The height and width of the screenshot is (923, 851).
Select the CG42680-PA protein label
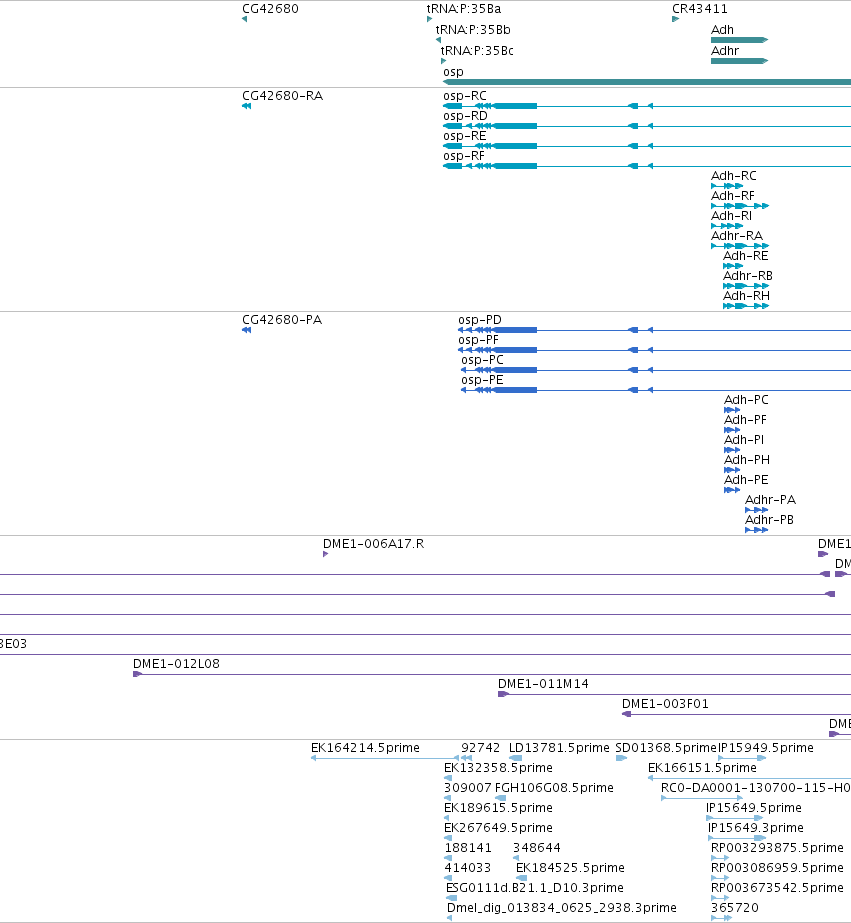click(x=282, y=320)
